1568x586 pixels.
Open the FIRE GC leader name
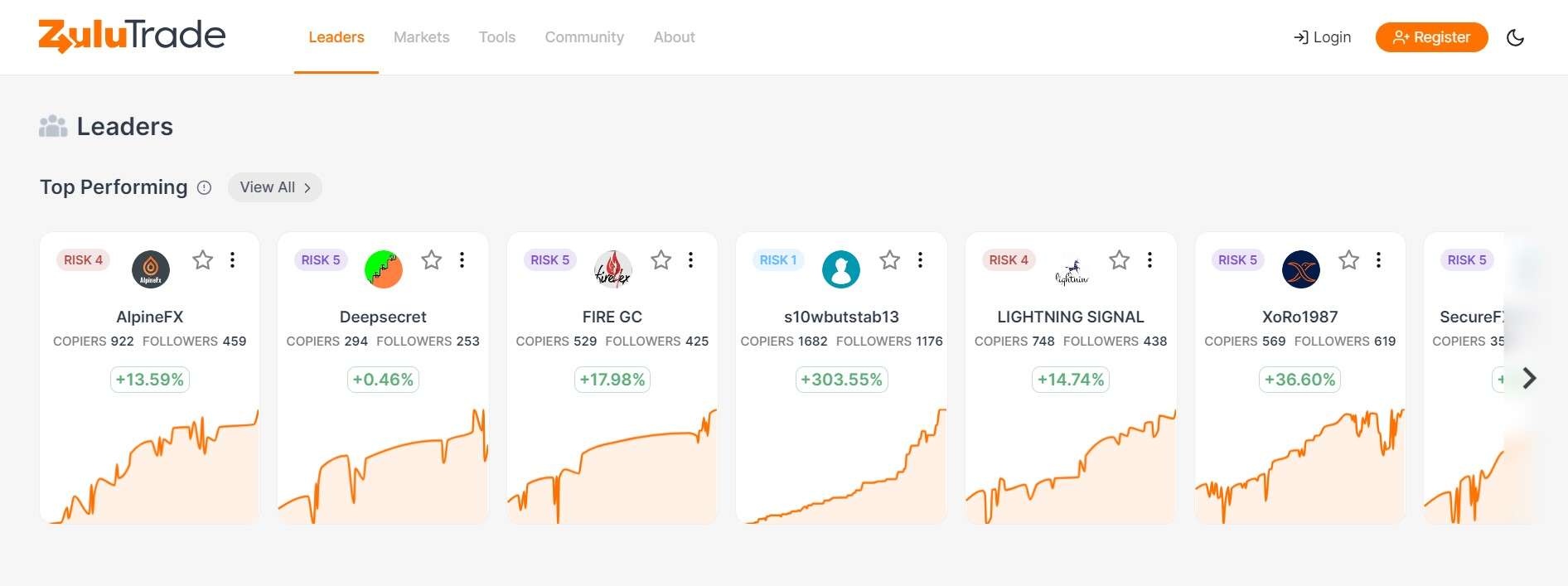pos(612,317)
